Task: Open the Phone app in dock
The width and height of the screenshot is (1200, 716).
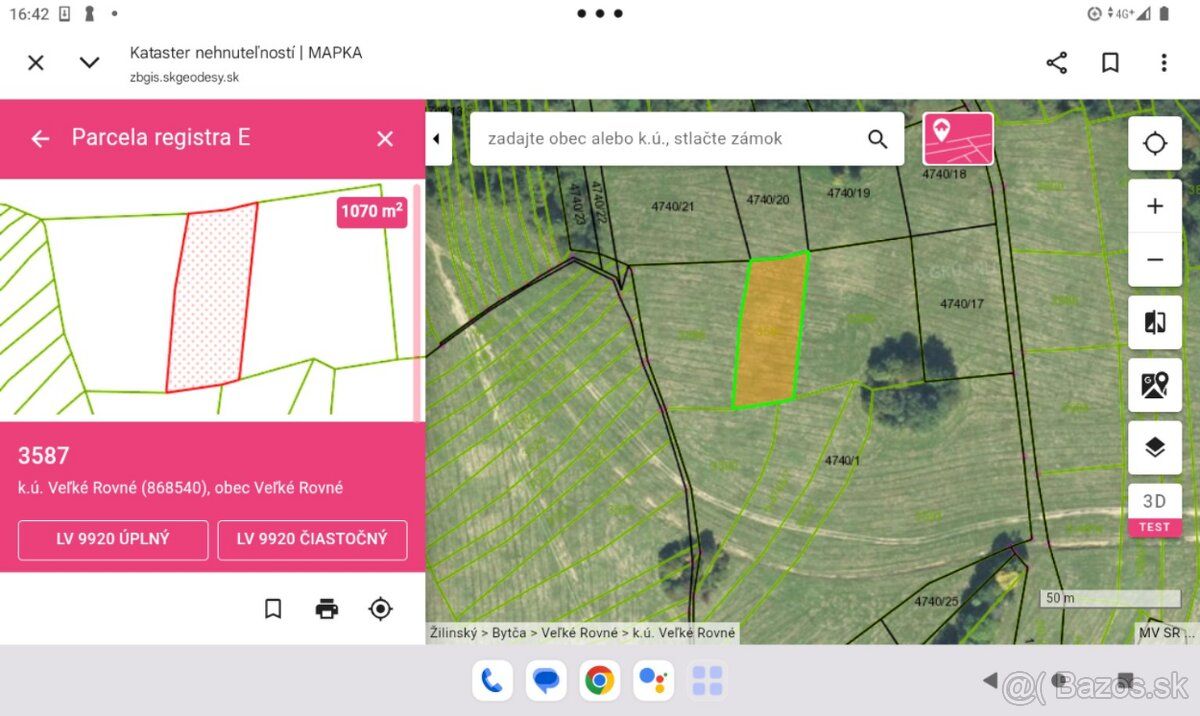Action: tap(492, 681)
